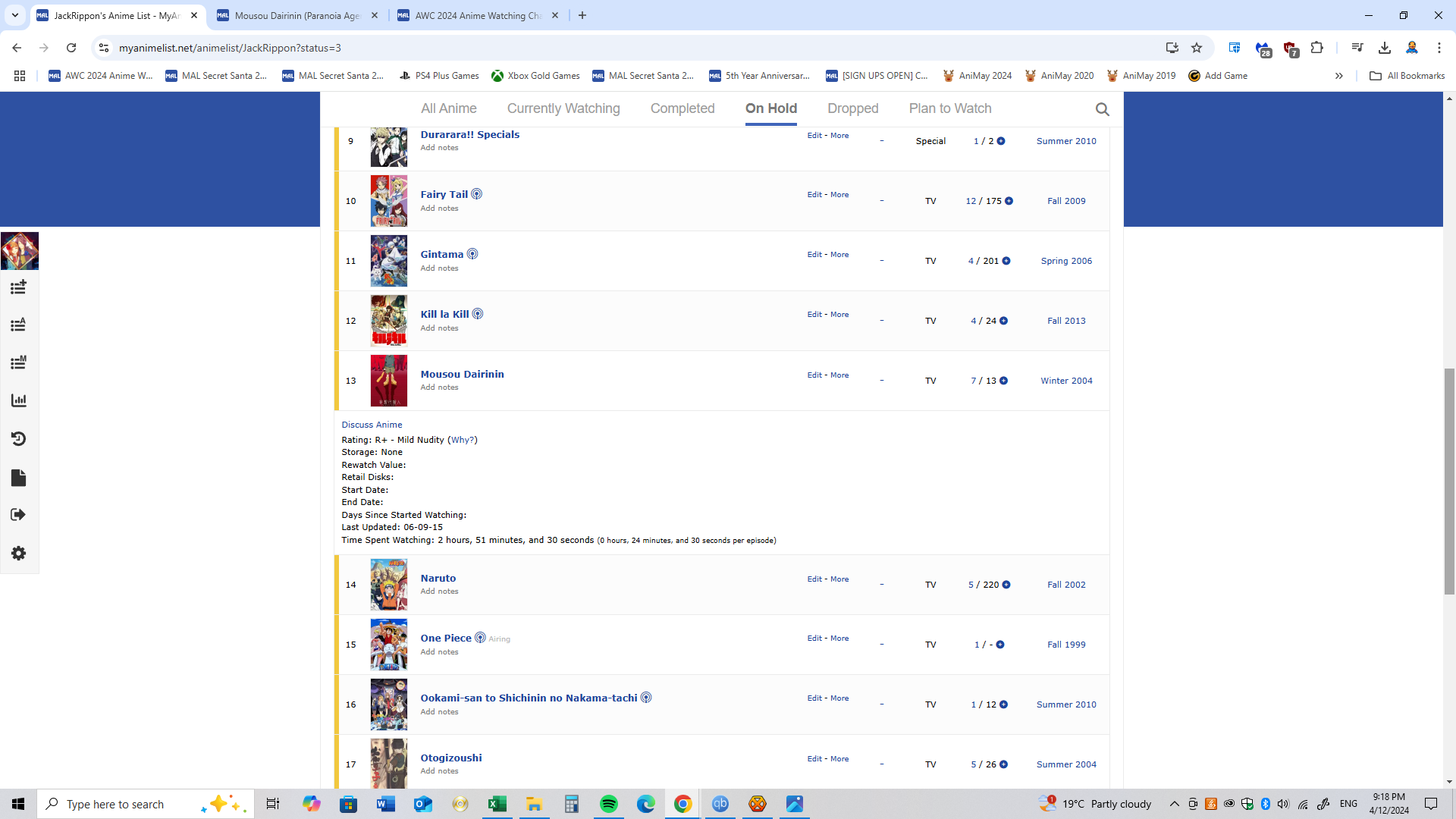The image size is (1456, 819).
Task: Collapse Mousou Dairinin More details
Action: pyautogui.click(x=839, y=375)
